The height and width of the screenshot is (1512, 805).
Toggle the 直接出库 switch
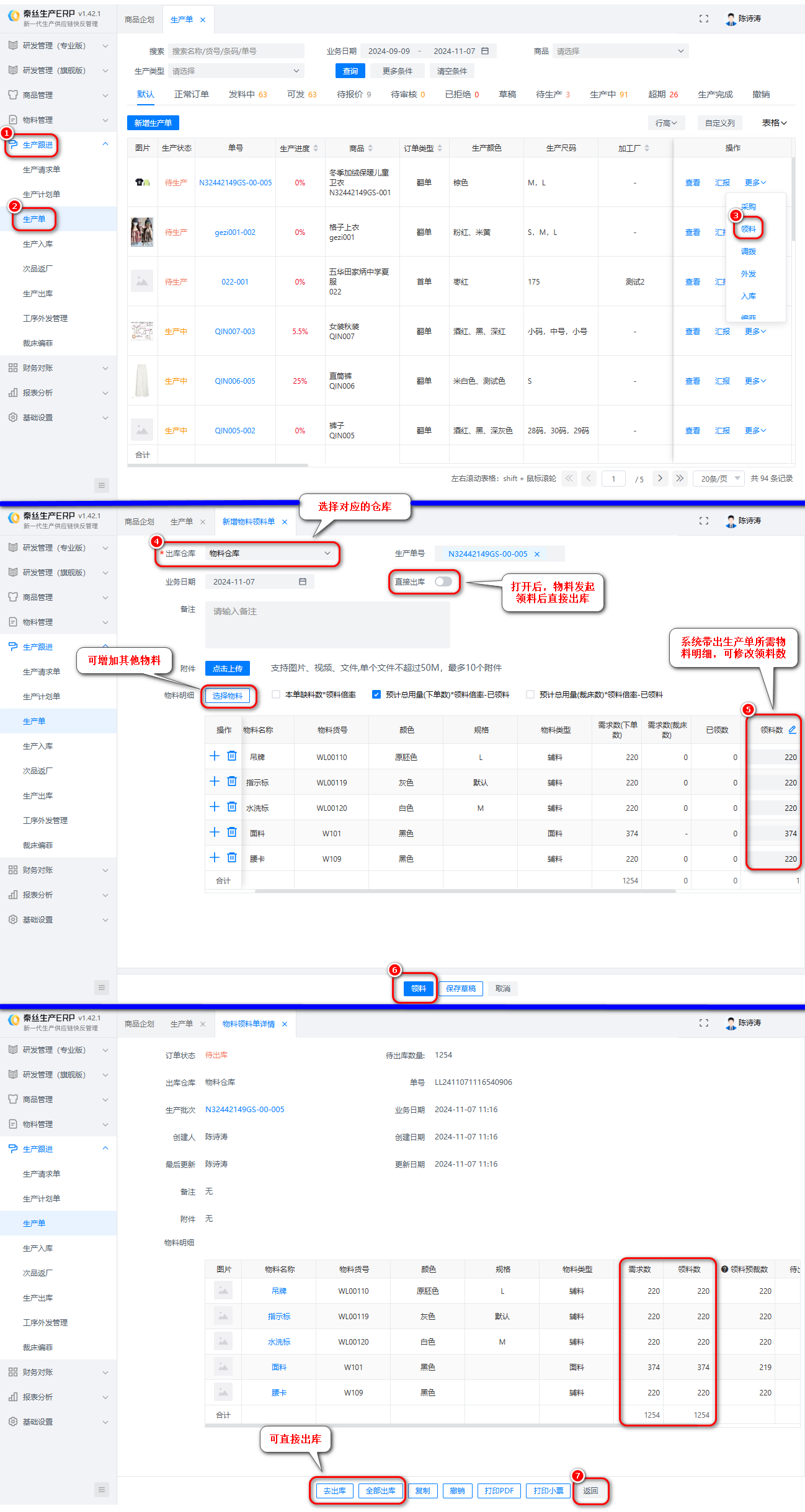pos(443,581)
